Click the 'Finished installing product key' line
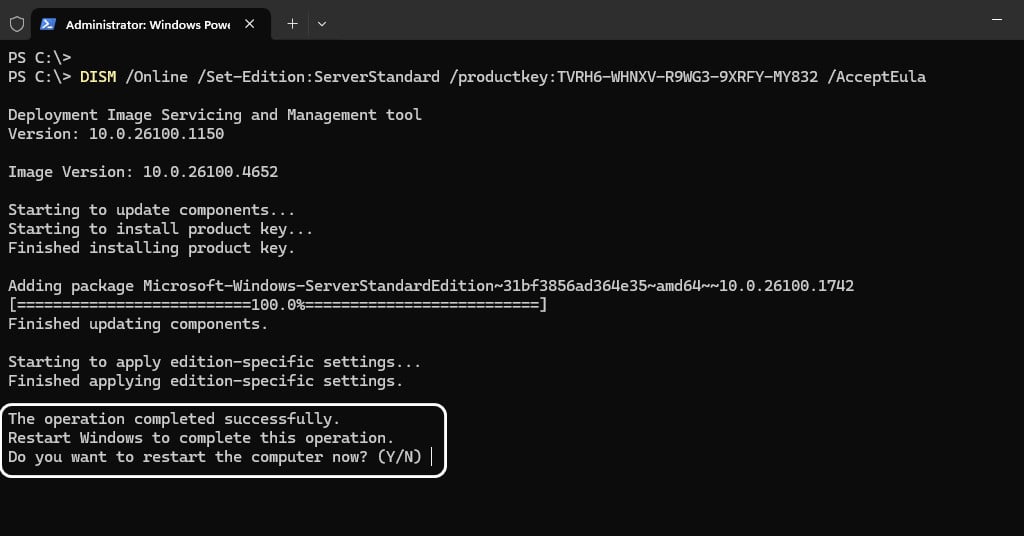Image resolution: width=1024 pixels, height=536 pixels. [x=152, y=248]
